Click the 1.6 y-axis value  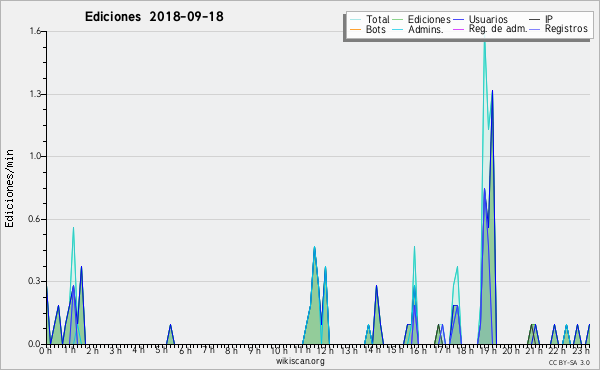[x=35, y=31]
